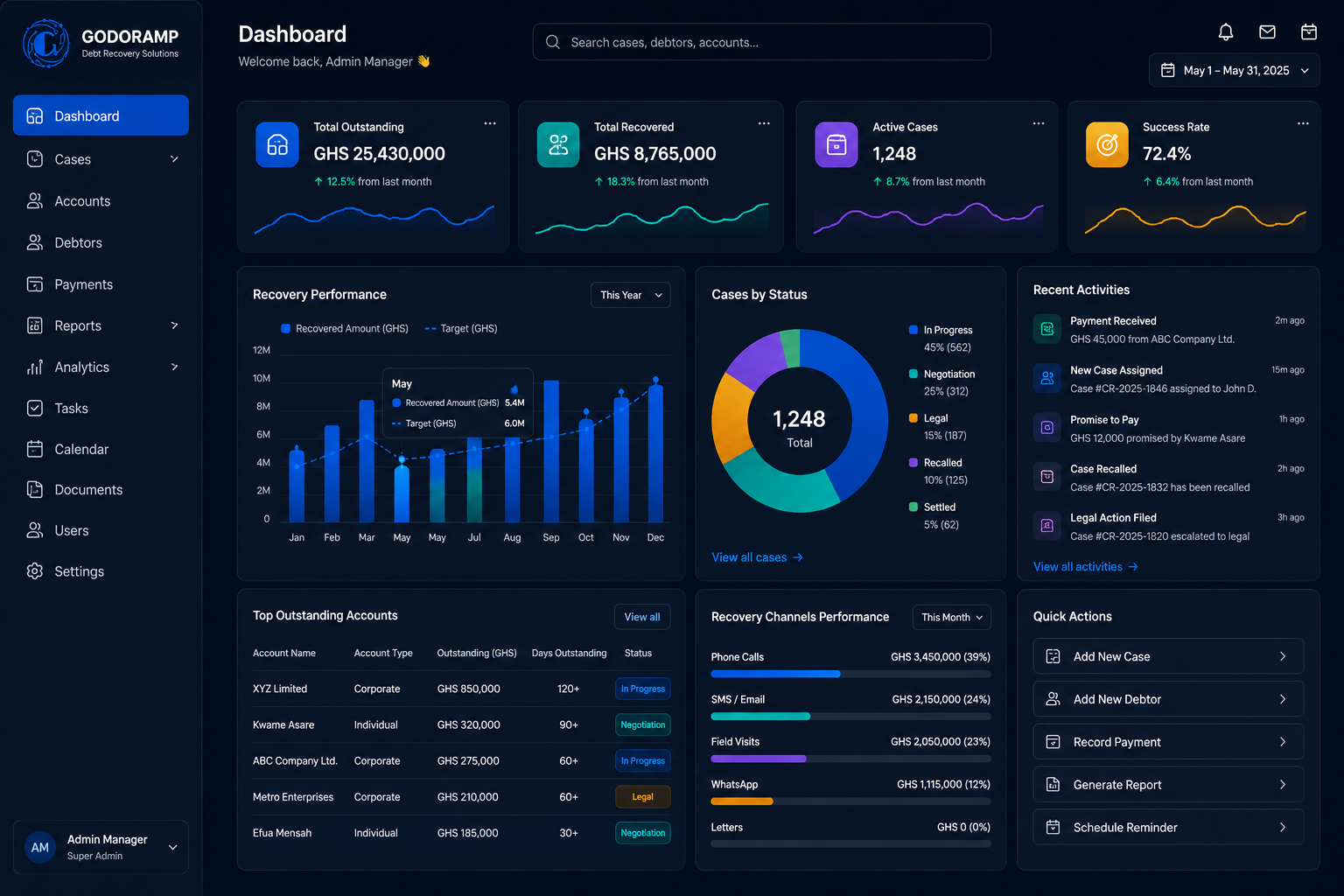Click the Success Rate target icon

1108,144
